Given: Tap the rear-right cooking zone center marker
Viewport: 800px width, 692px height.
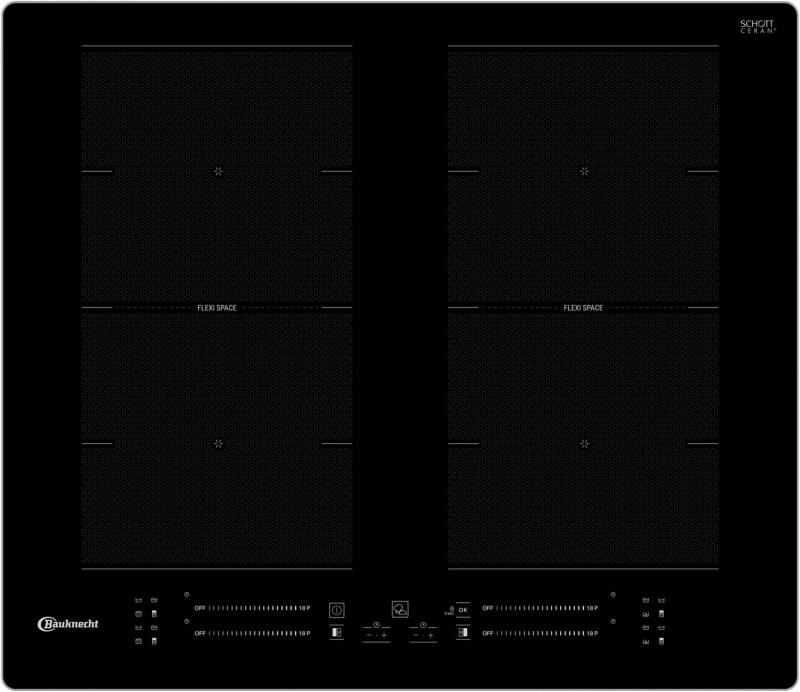Looking at the screenshot, I should (585, 171).
